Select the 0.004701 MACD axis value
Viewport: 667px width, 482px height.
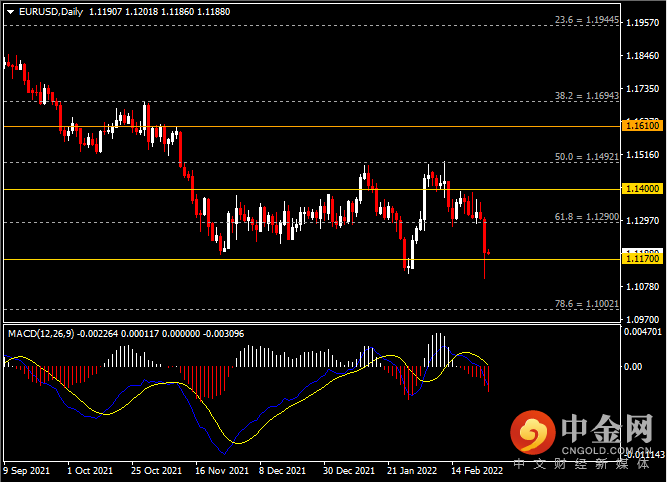(x=643, y=331)
